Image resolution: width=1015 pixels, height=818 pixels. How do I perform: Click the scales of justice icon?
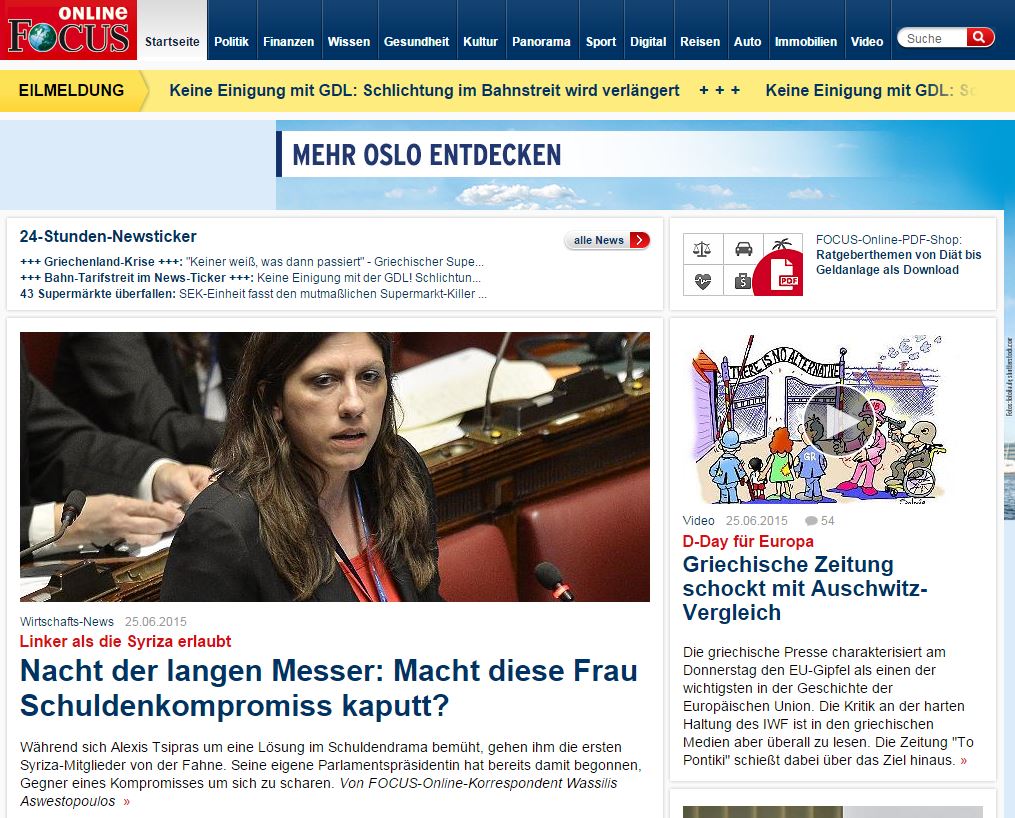(702, 249)
